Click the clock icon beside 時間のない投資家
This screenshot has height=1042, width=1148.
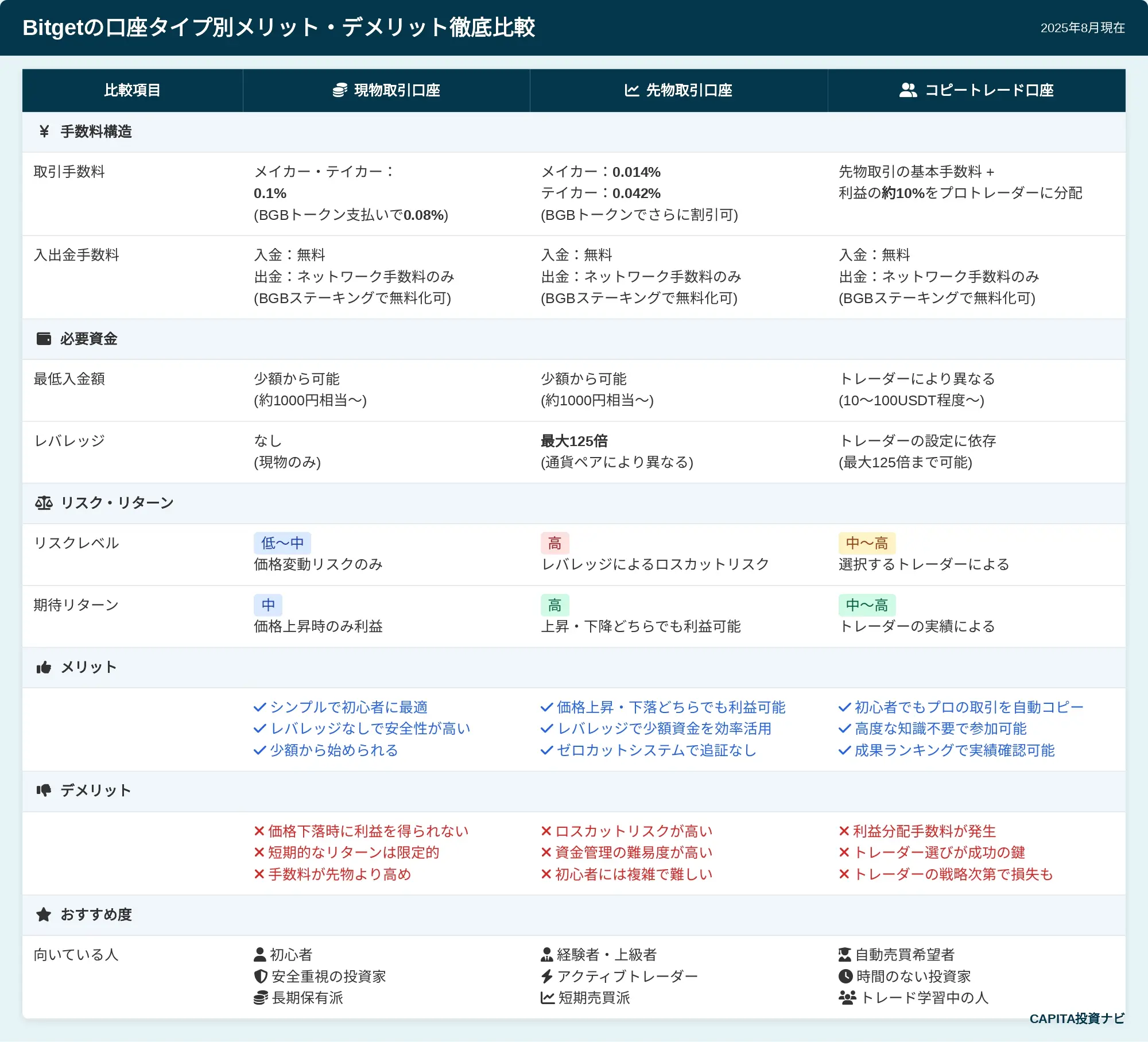tap(846, 977)
